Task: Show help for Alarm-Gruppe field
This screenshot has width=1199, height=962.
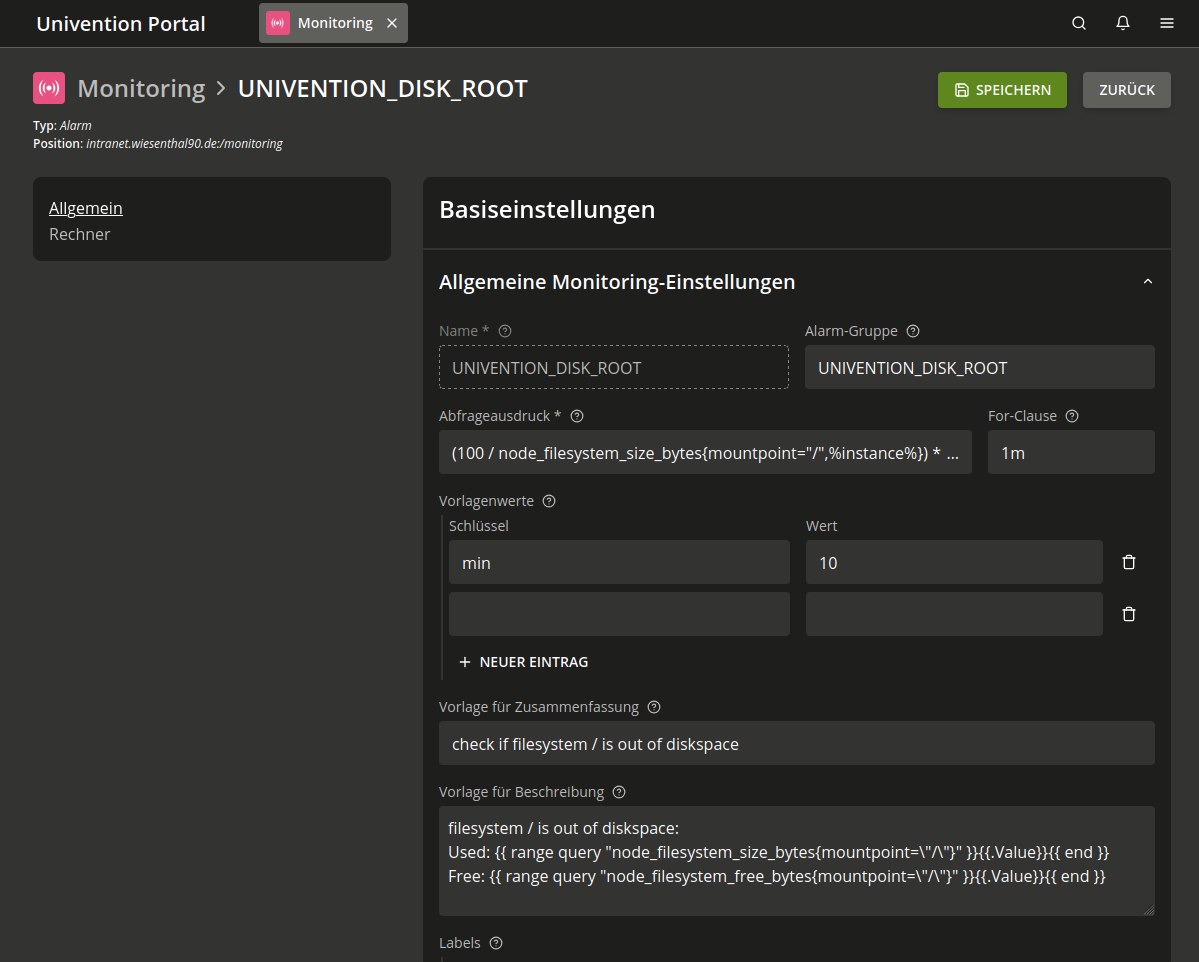Action: 913,331
